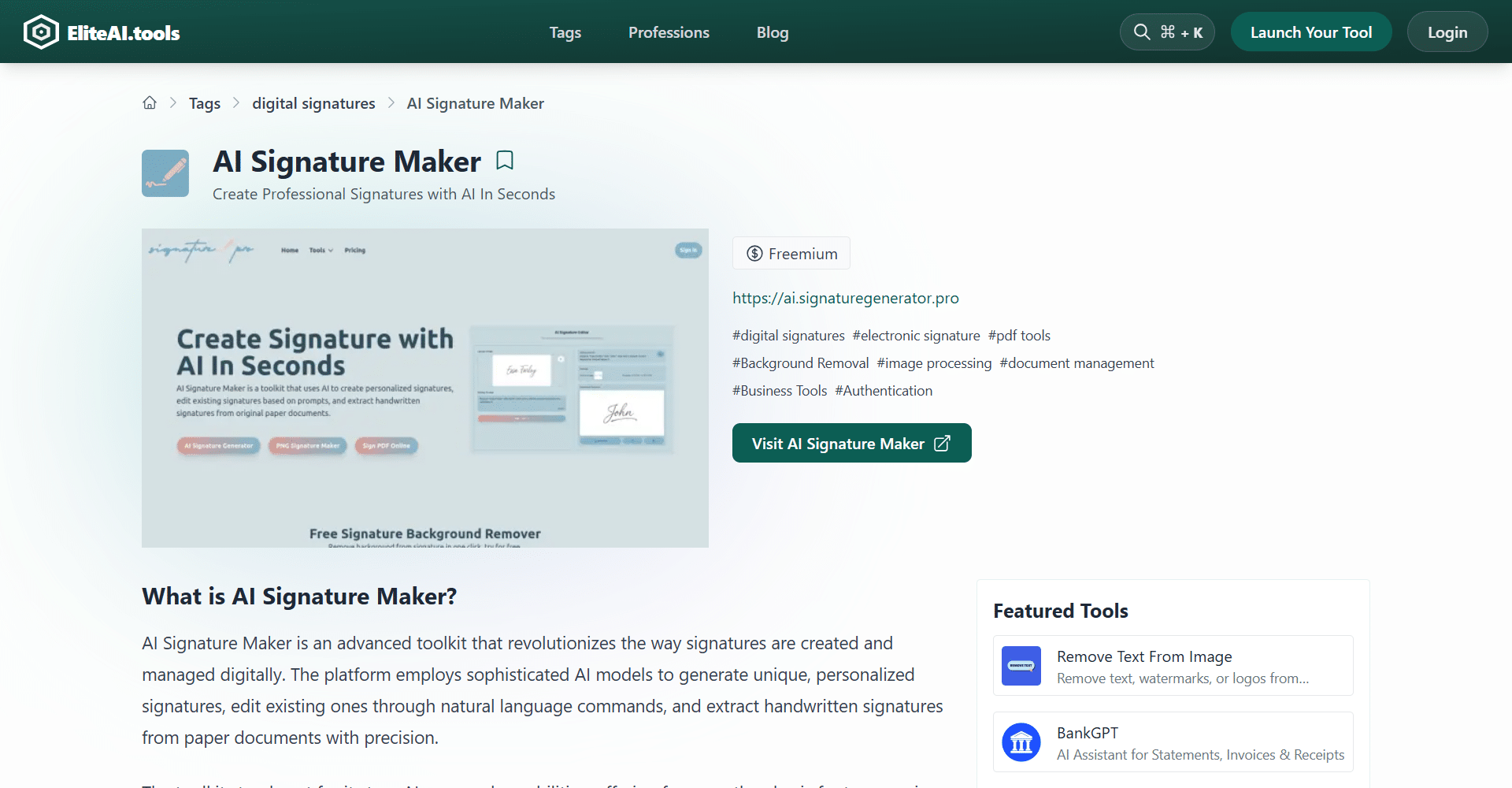1512x788 pixels.
Task: Click the Freemium pricing badge
Action: [791, 254]
